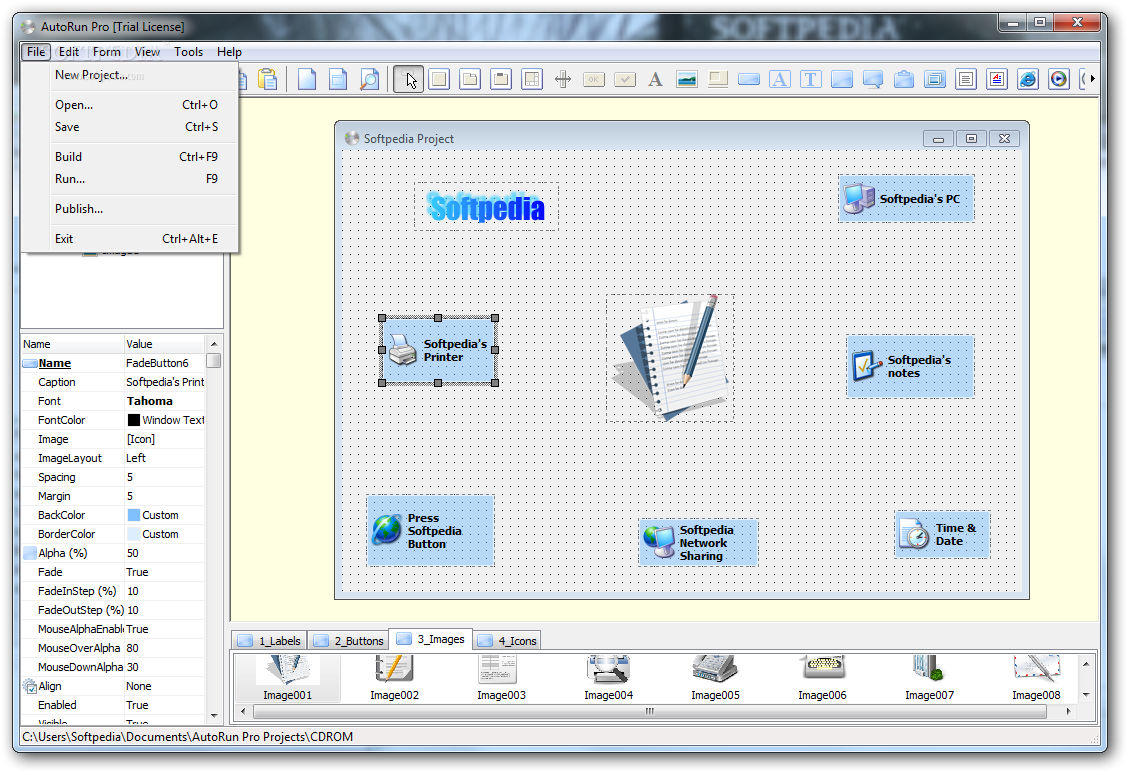Open the File menu

[36, 52]
